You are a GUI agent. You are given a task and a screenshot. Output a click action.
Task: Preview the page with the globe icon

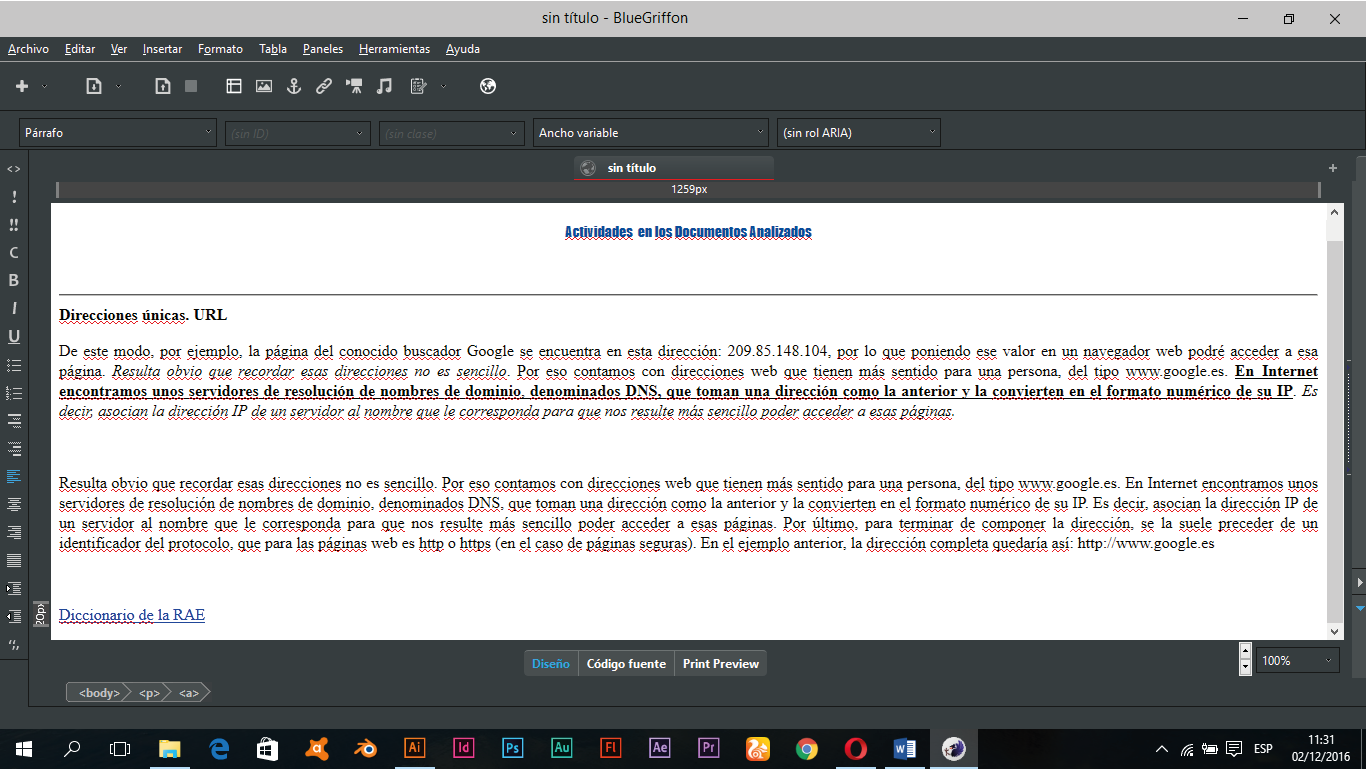[488, 87]
